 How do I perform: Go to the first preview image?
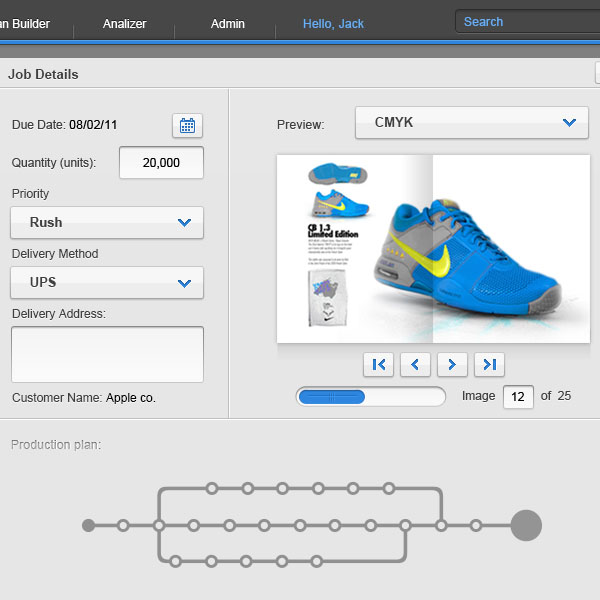[x=378, y=364]
